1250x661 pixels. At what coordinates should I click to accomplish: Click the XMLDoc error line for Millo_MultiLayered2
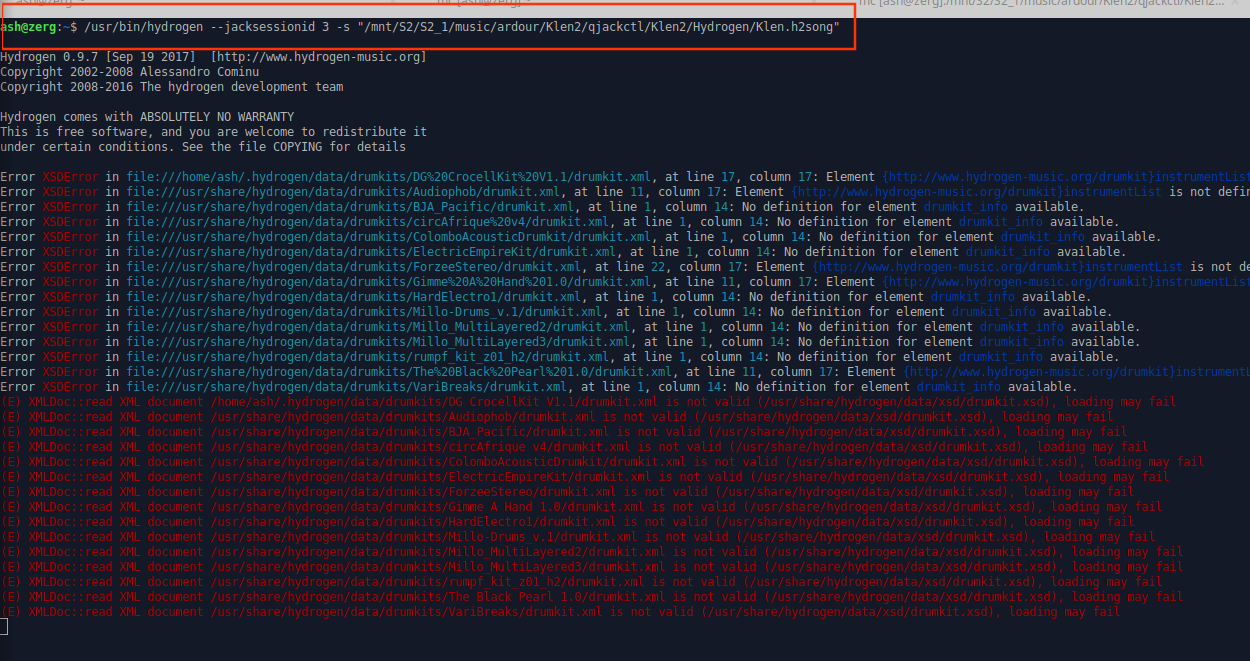[x=592, y=552]
